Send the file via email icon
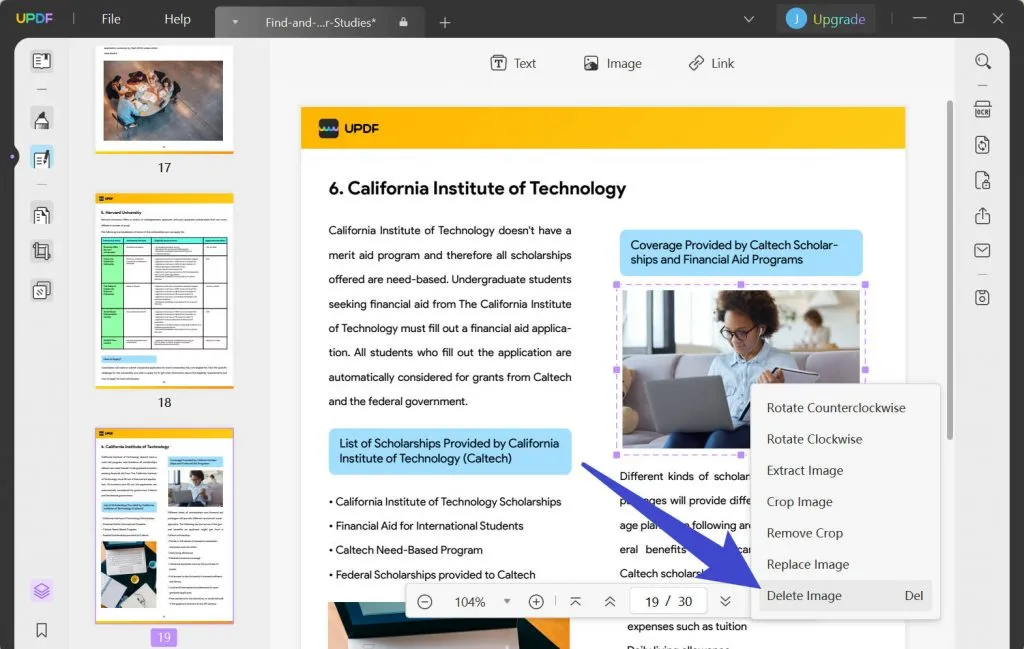The height and width of the screenshot is (649, 1024). [983, 251]
